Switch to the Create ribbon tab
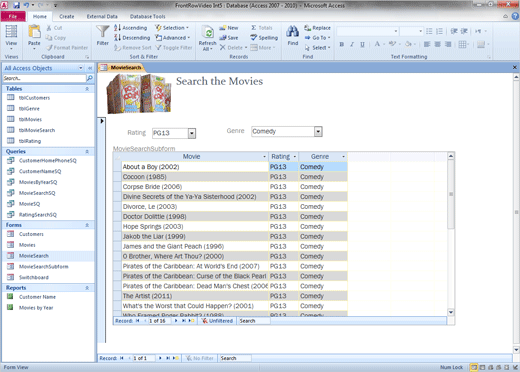This screenshot has width=520, height=372. pos(67,16)
